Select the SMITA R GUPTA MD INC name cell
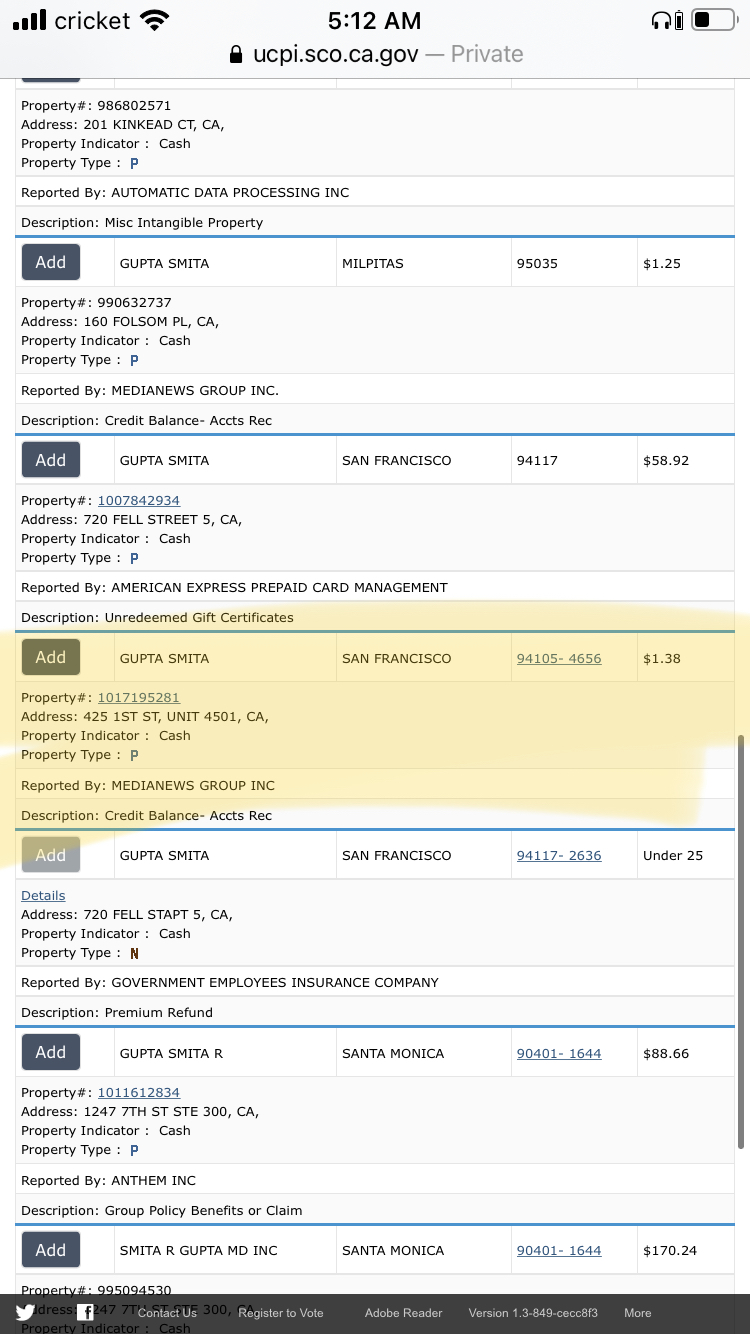 click(x=225, y=1250)
